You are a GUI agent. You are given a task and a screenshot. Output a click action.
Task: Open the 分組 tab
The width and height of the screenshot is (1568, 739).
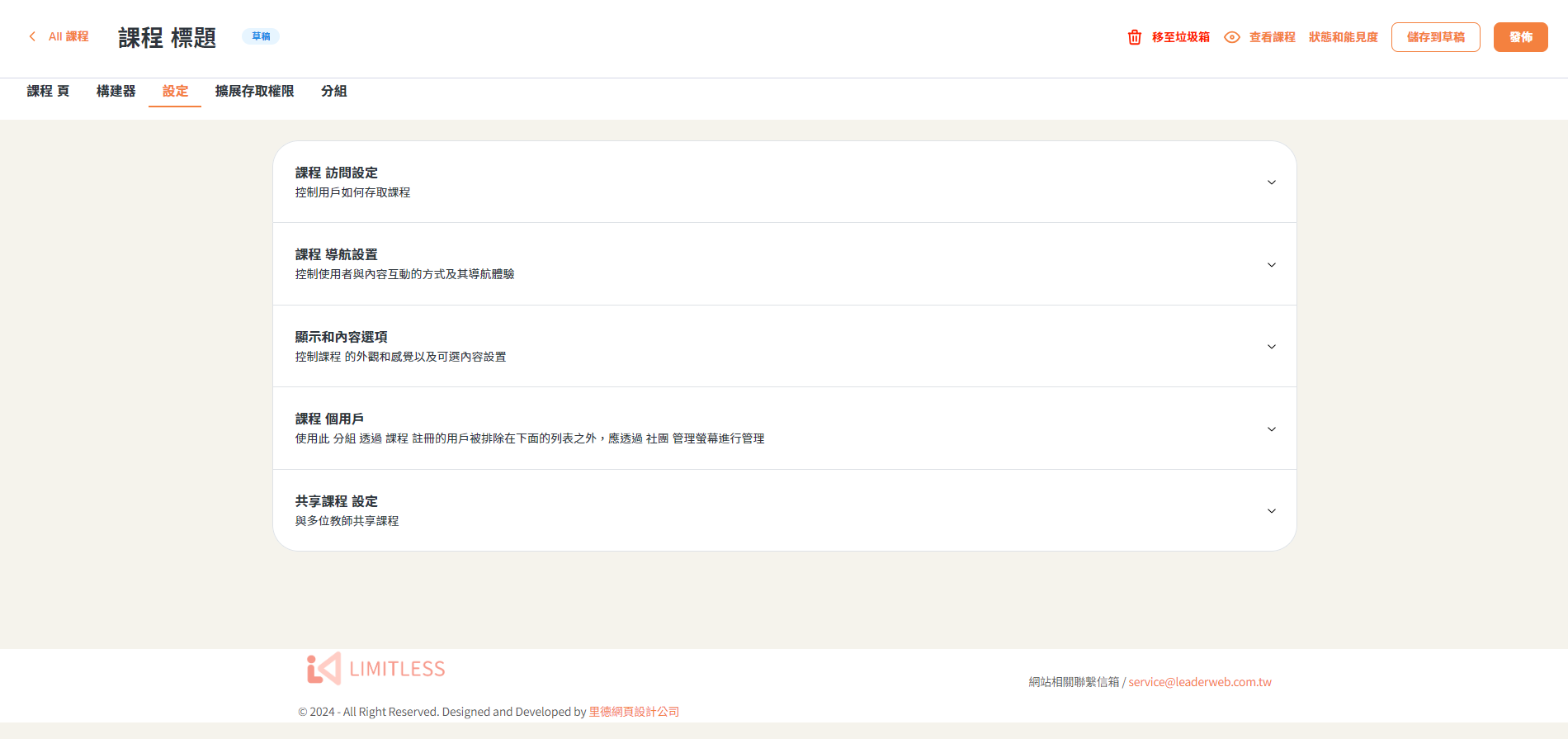point(333,92)
